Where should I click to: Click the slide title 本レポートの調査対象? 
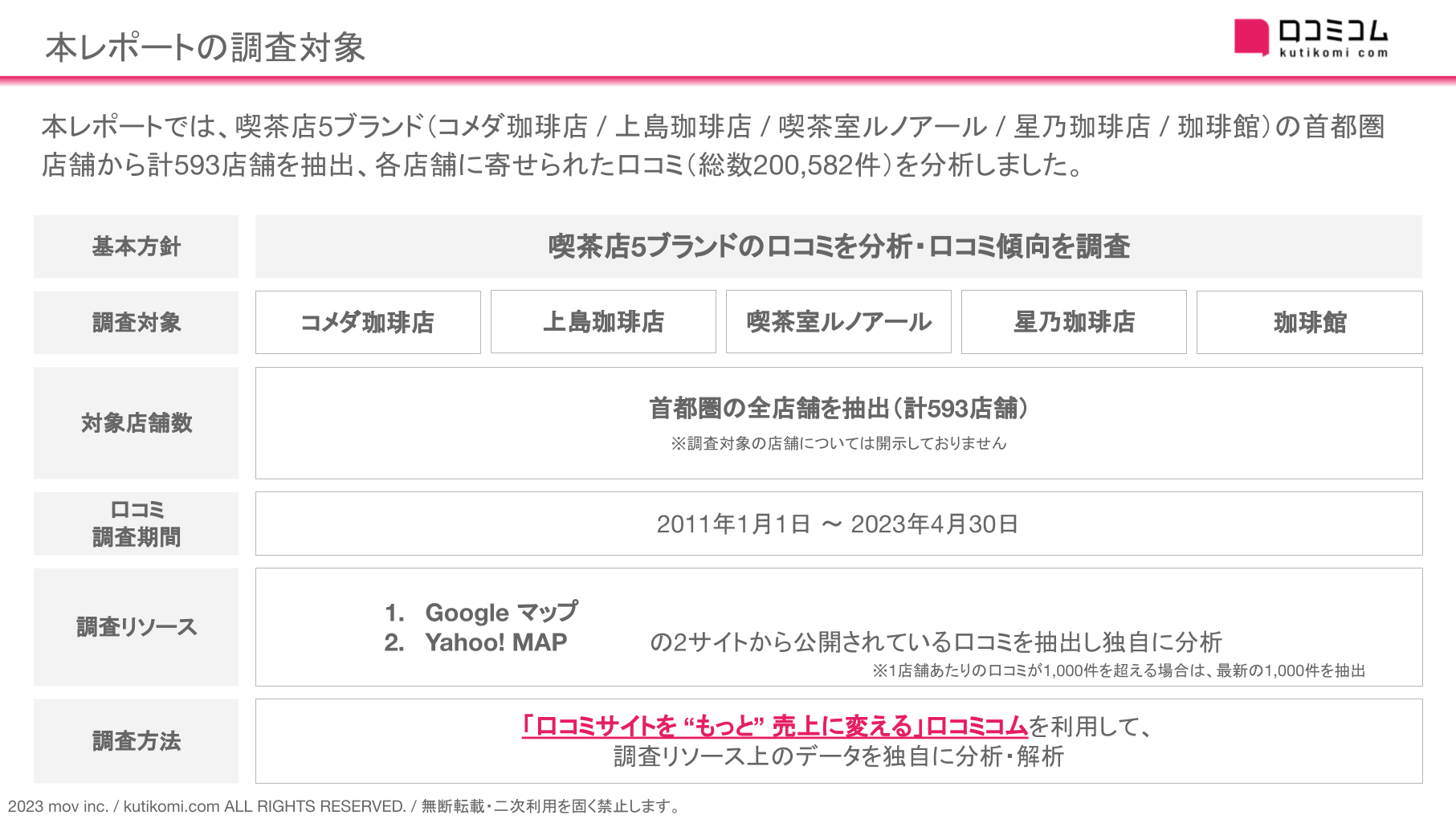[206, 47]
